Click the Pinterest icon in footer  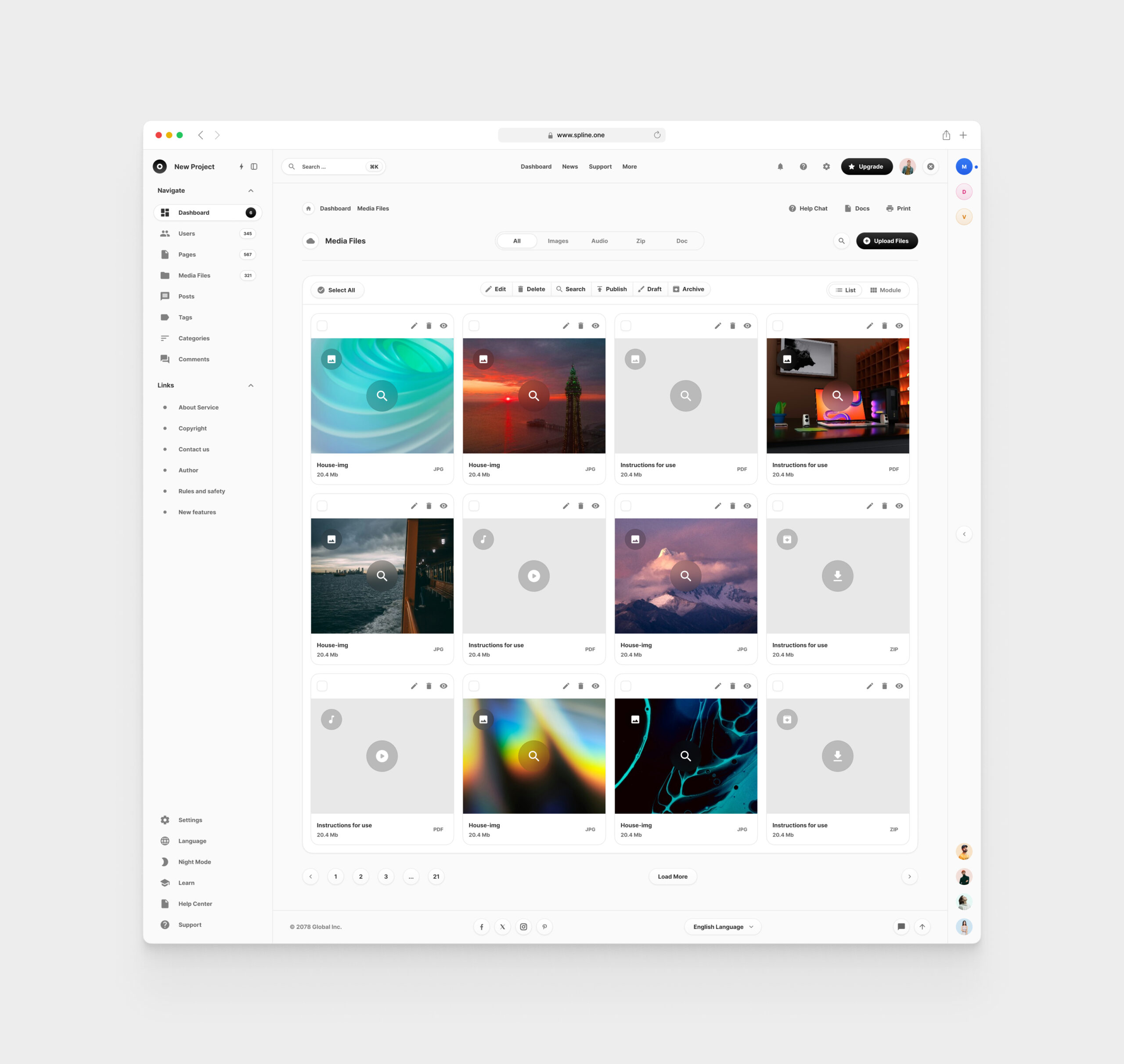[545, 927]
